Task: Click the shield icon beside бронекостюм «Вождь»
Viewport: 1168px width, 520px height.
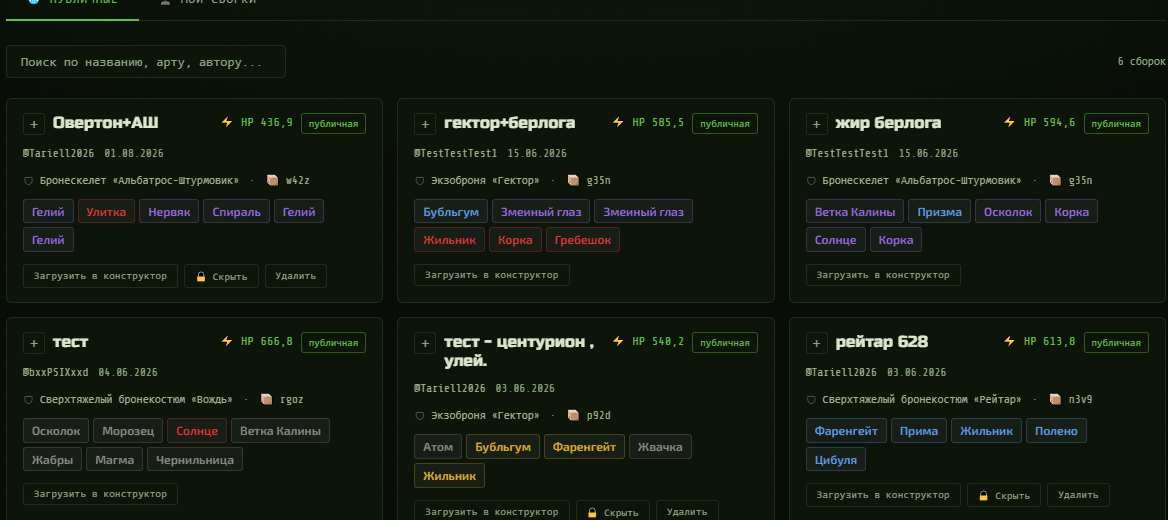Action: [x=28, y=399]
